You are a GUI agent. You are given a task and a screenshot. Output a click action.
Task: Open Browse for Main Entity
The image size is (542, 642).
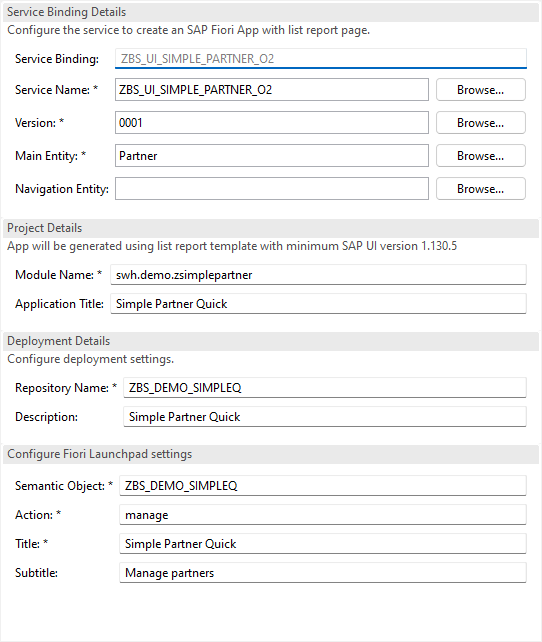(x=481, y=156)
